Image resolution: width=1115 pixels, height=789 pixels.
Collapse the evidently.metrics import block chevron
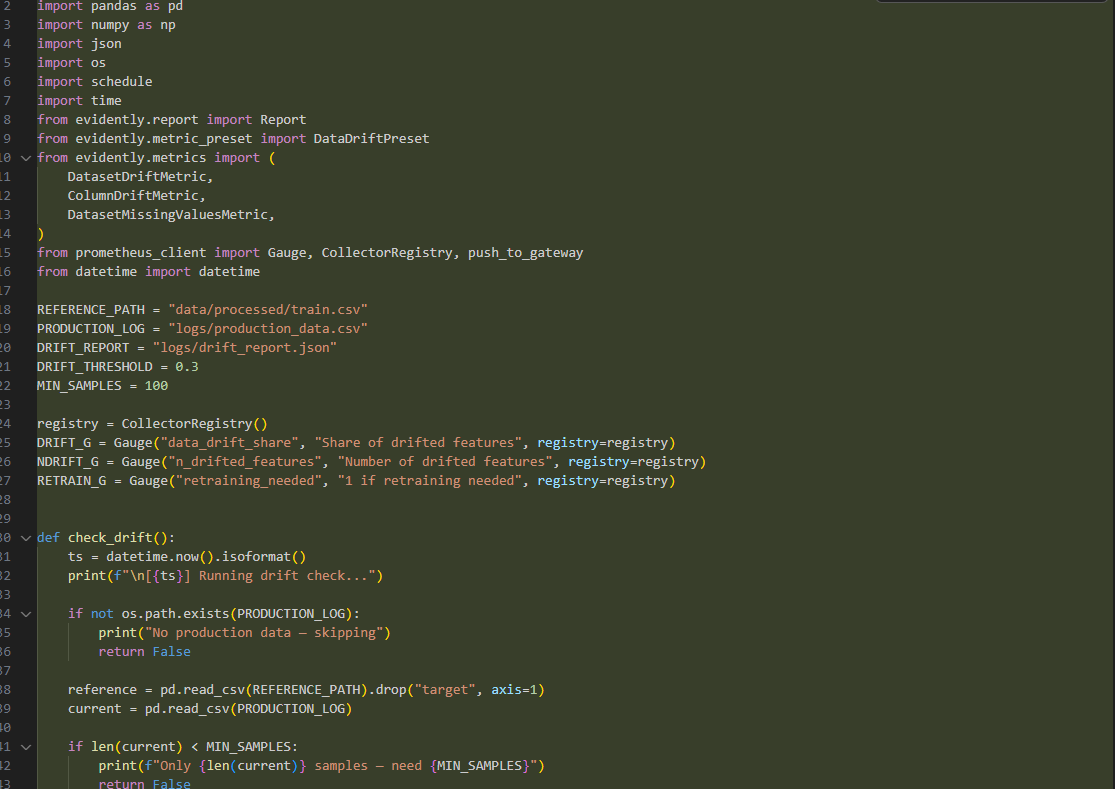[x=26, y=158]
